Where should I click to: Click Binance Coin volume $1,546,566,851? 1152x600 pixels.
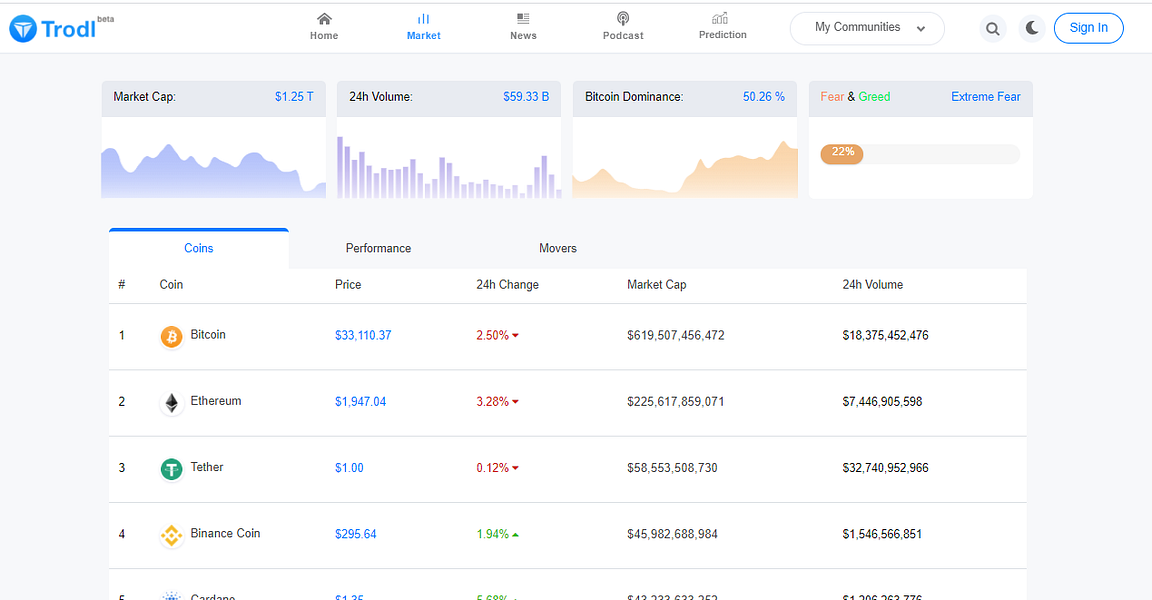click(882, 534)
